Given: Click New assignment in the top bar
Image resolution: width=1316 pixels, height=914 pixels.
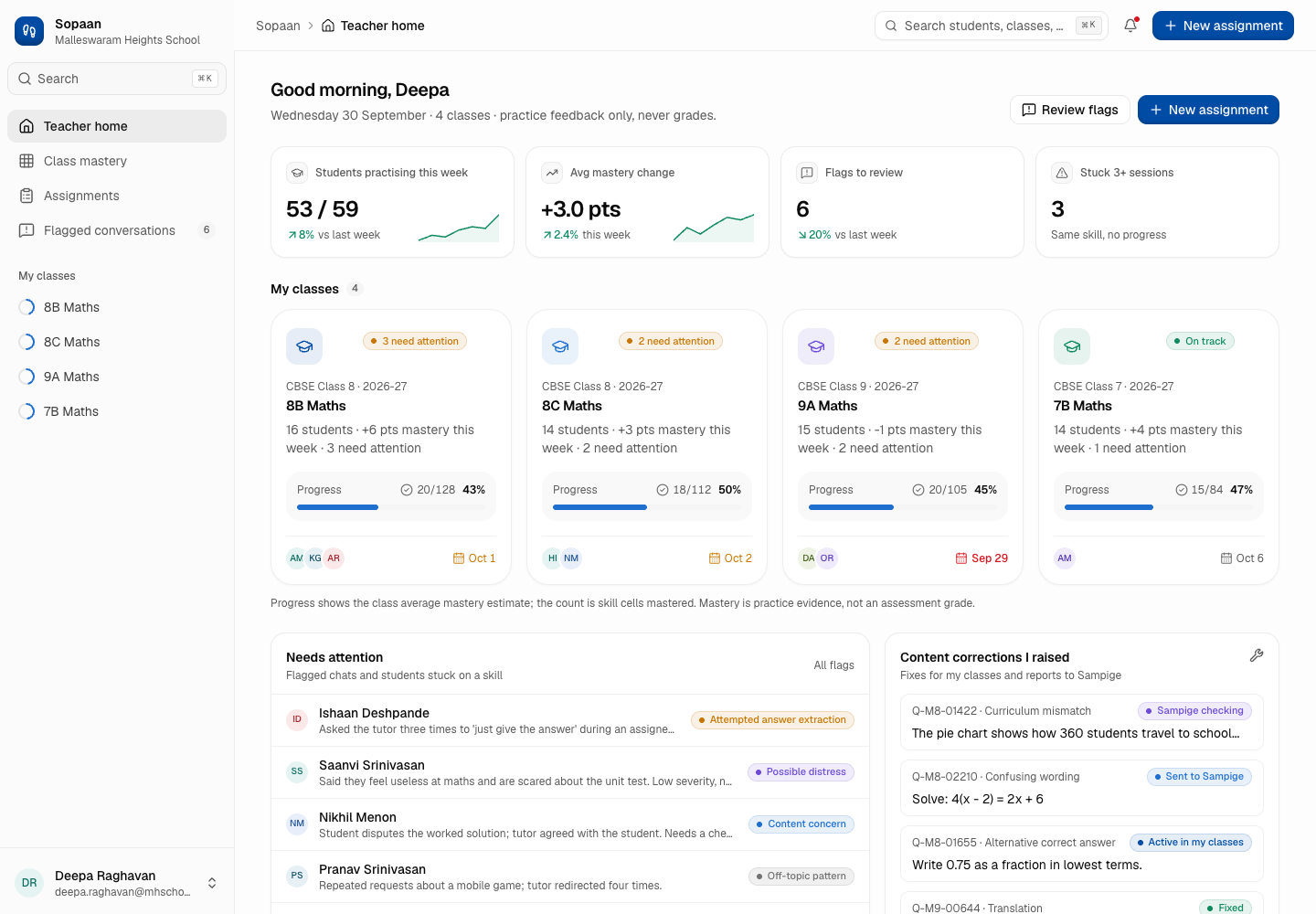Looking at the screenshot, I should click(x=1223, y=26).
